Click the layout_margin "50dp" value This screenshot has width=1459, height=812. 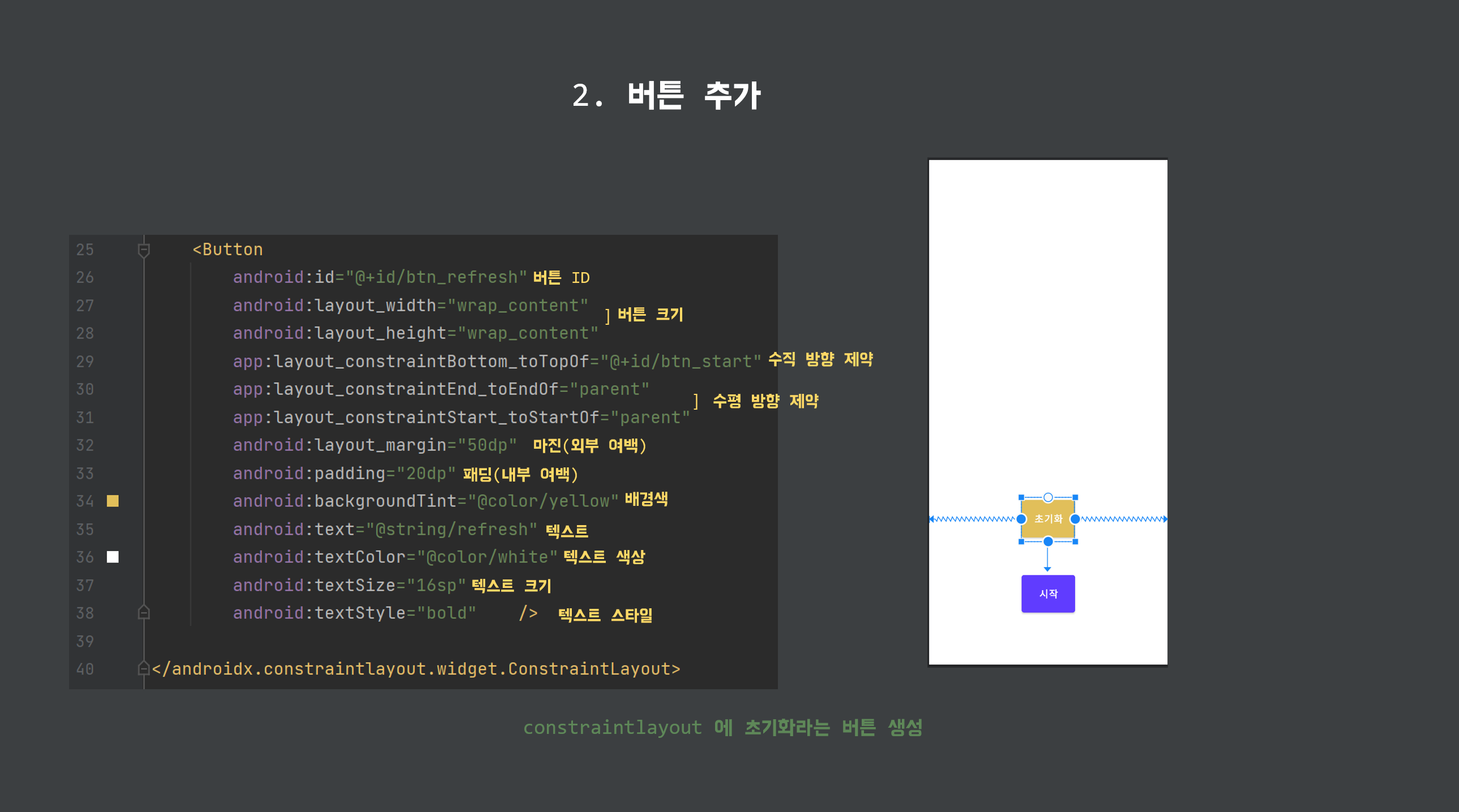(487, 445)
